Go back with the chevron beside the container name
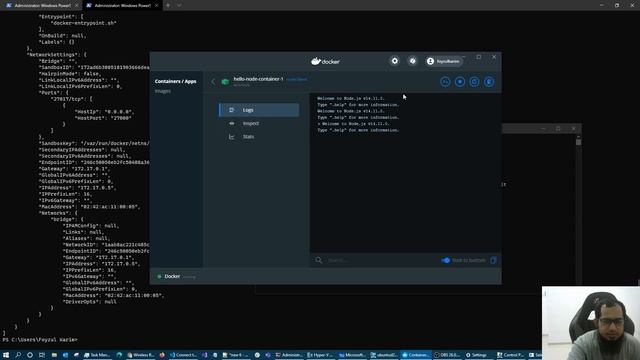 [x=213, y=82]
